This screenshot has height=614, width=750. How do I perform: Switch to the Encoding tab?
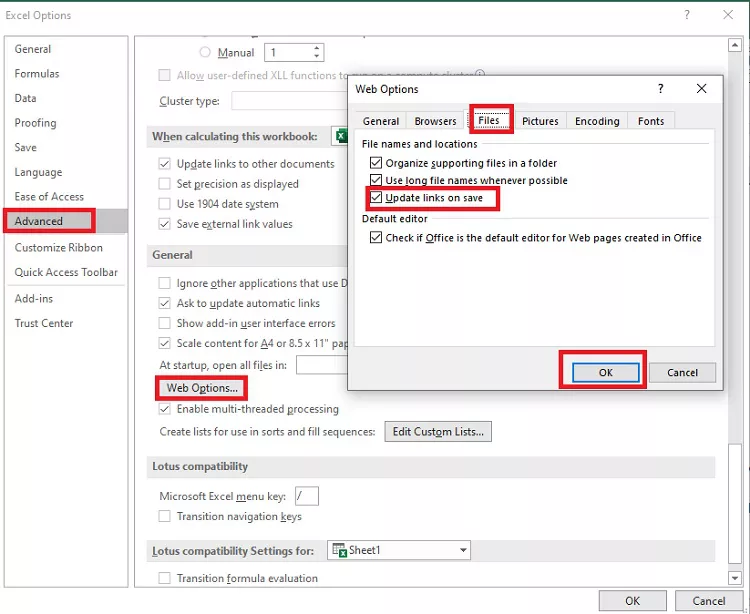(x=597, y=121)
